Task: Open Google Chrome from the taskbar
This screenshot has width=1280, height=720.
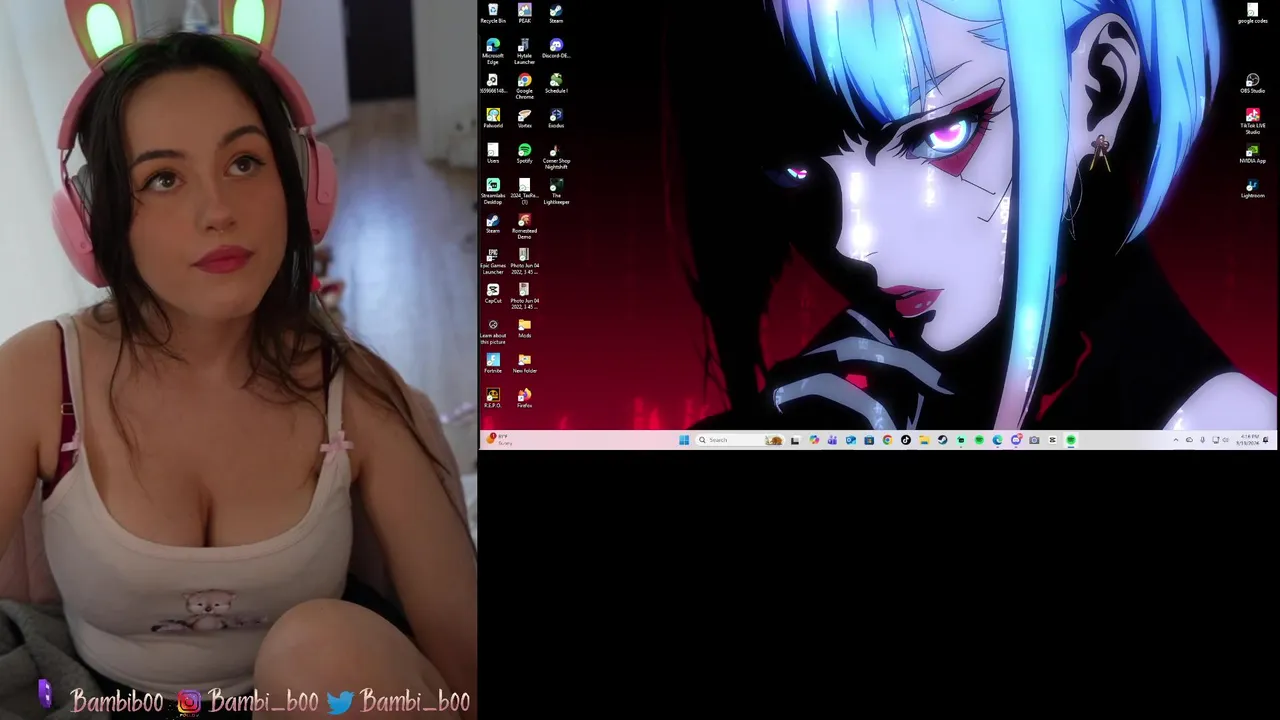Action: (x=887, y=440)
